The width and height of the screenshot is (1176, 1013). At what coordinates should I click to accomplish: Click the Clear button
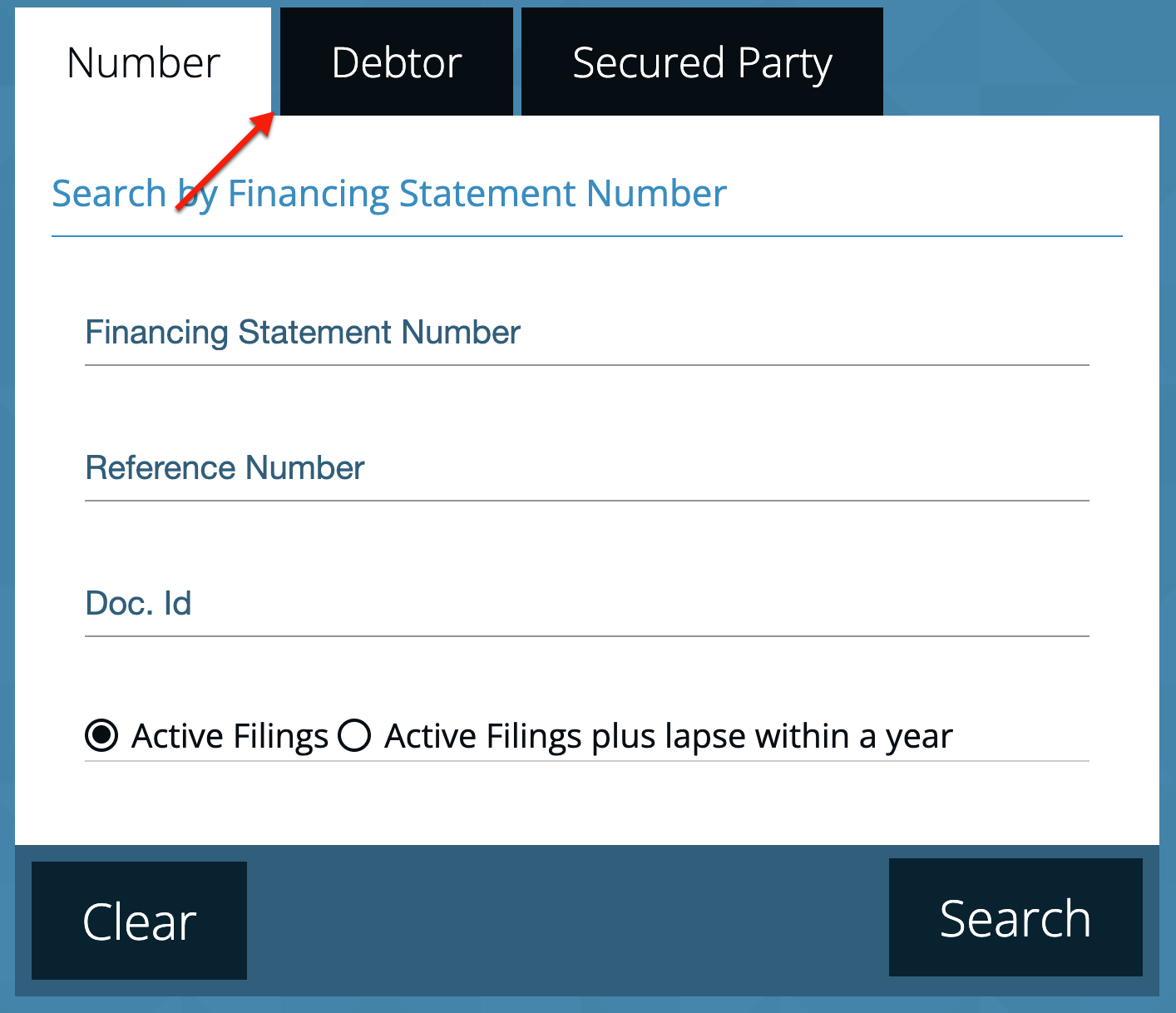139,921
